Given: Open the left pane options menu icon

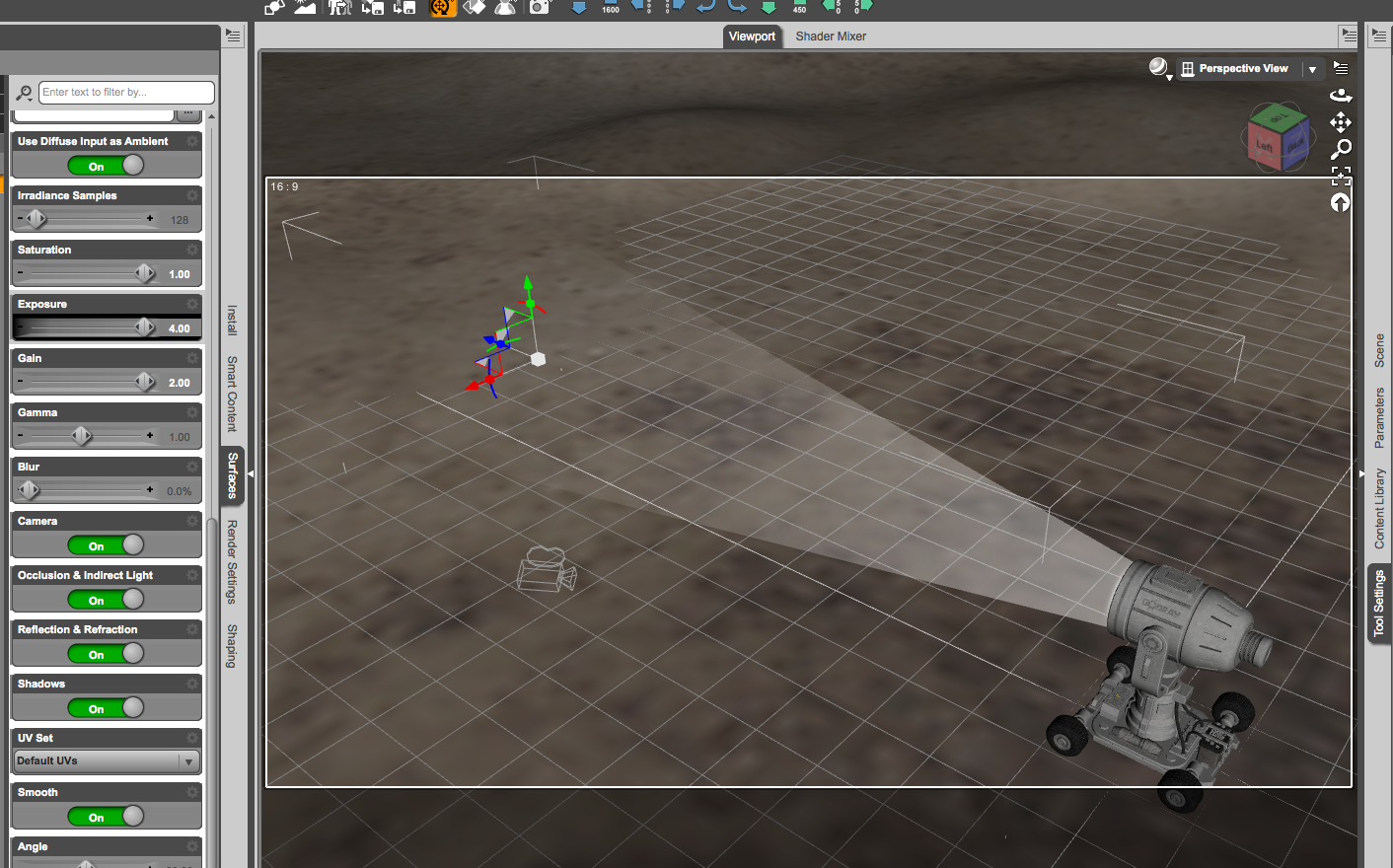Looking at the screenshot, I should click(x=233, y=36).
